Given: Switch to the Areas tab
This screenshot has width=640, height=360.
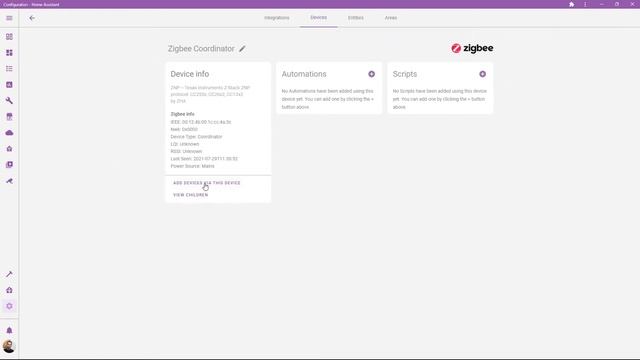Looking at the screenshot, I should click(391, 18).
